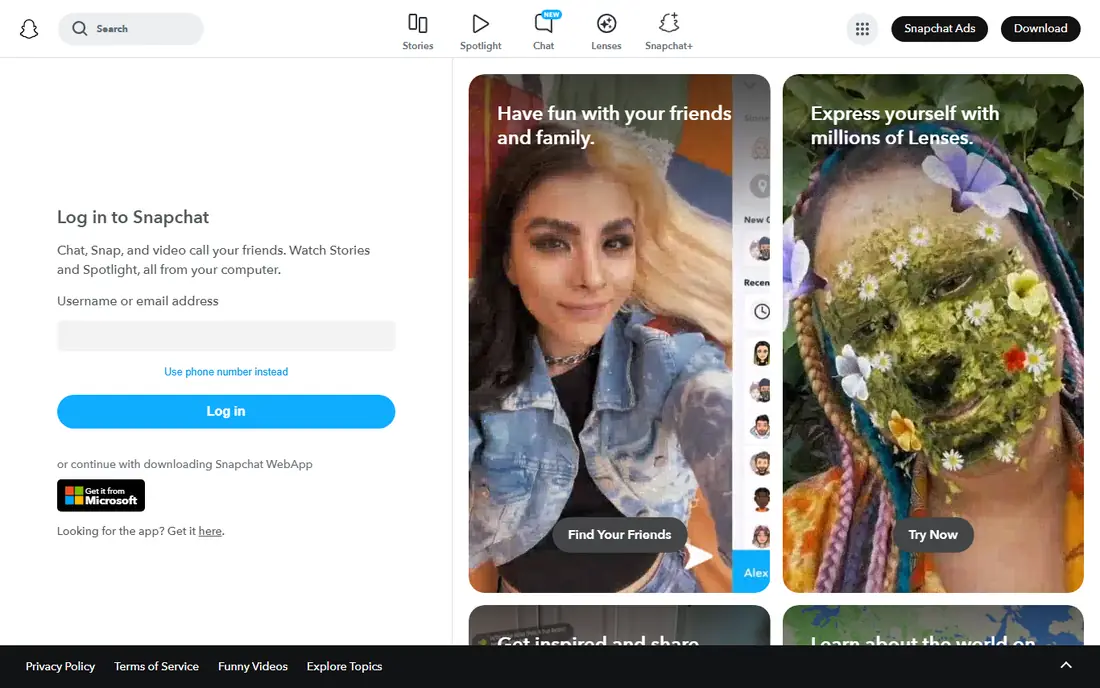Image resolution: width=1100 pixels, height=688 pixels.
Task: Open the Stories tab
Action: pyautogui.click(x=417, y=32)
